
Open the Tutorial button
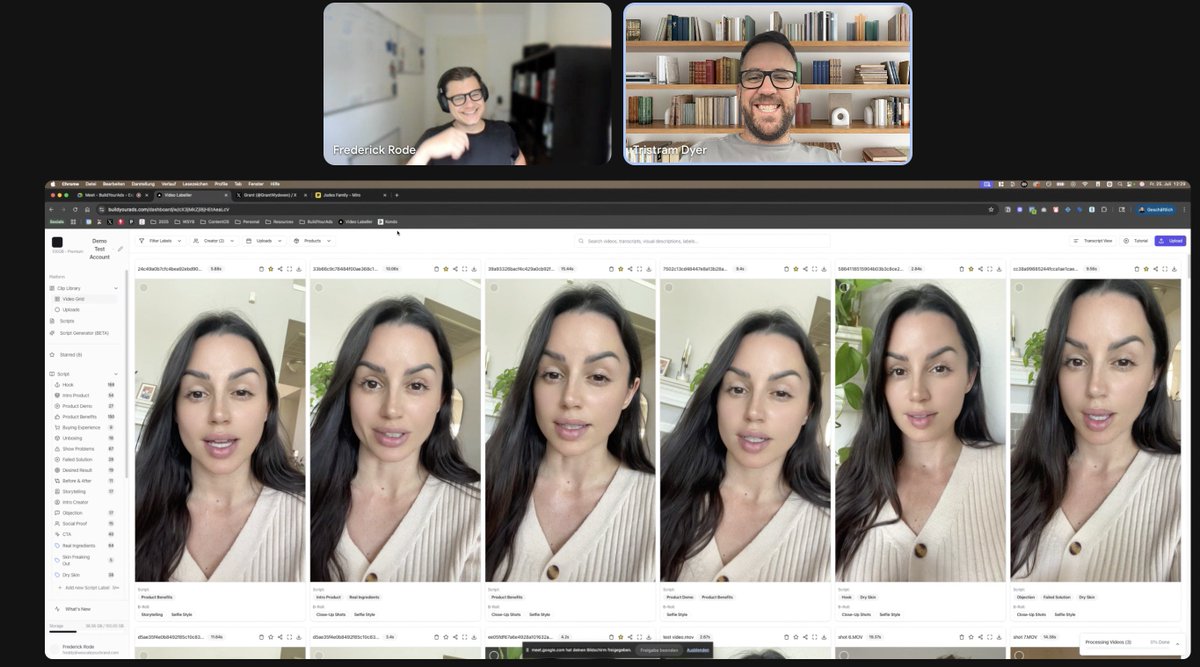(x=1136, y=241)
